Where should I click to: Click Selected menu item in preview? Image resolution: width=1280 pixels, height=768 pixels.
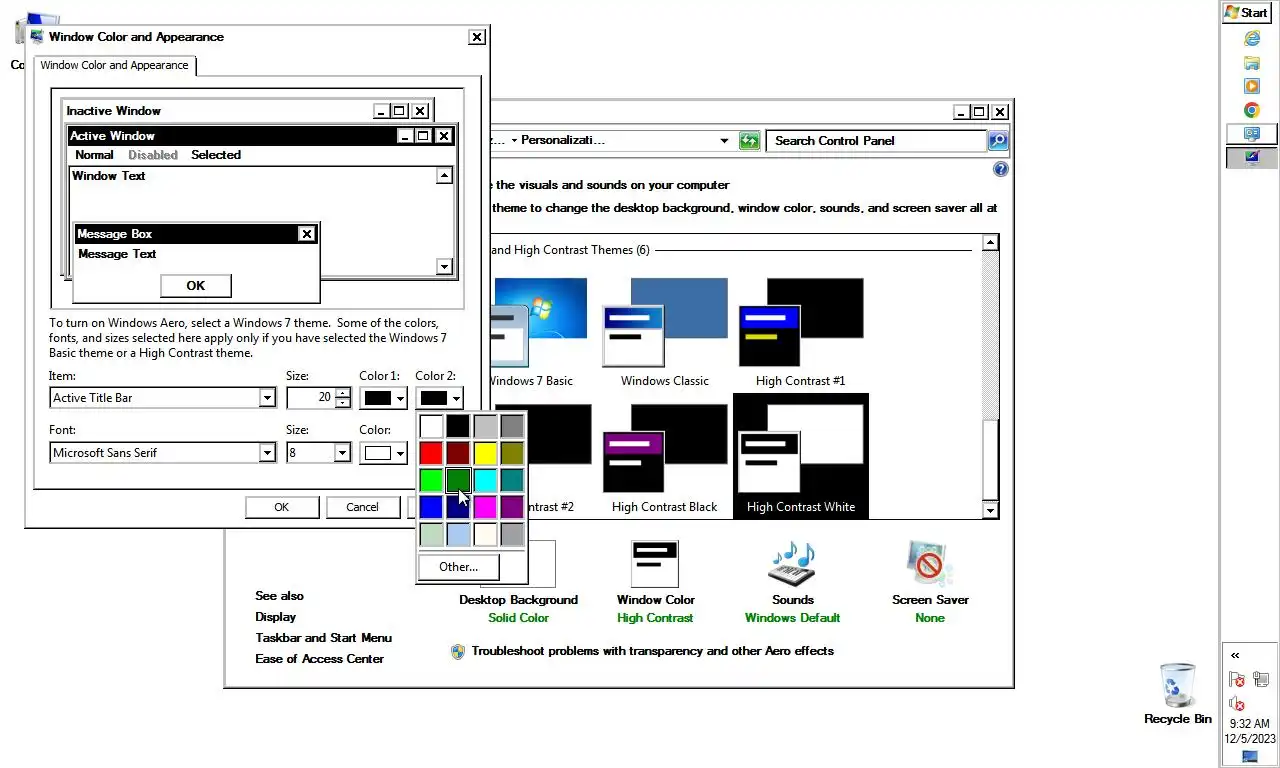[x=216, y=155]
